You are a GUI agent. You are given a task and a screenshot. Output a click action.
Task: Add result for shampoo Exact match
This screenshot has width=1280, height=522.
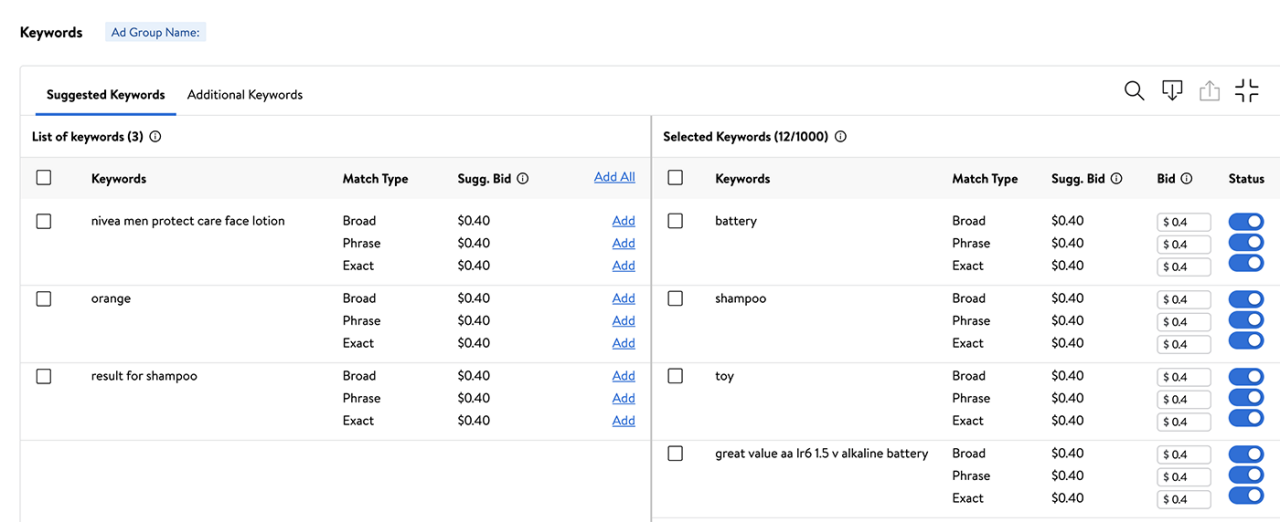click(x=624, y=421)
